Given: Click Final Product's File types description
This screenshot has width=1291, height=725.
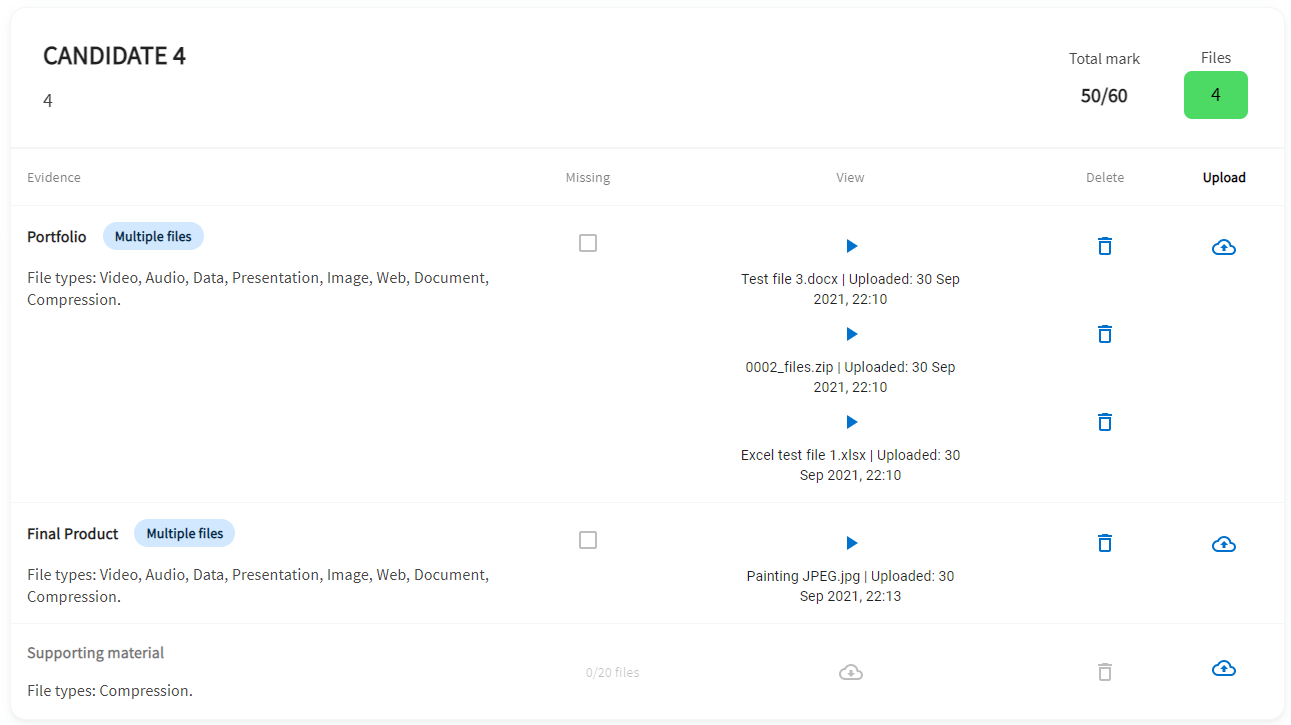Looking at the screenshot, I should point(258,586).
